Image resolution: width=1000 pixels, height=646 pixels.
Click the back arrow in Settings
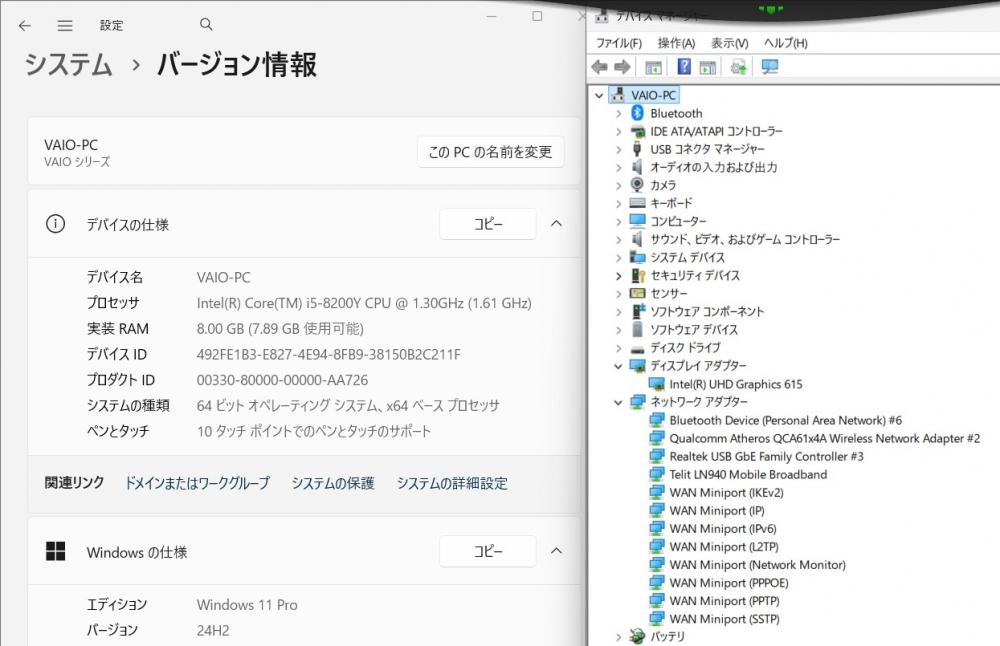(25, 25)
